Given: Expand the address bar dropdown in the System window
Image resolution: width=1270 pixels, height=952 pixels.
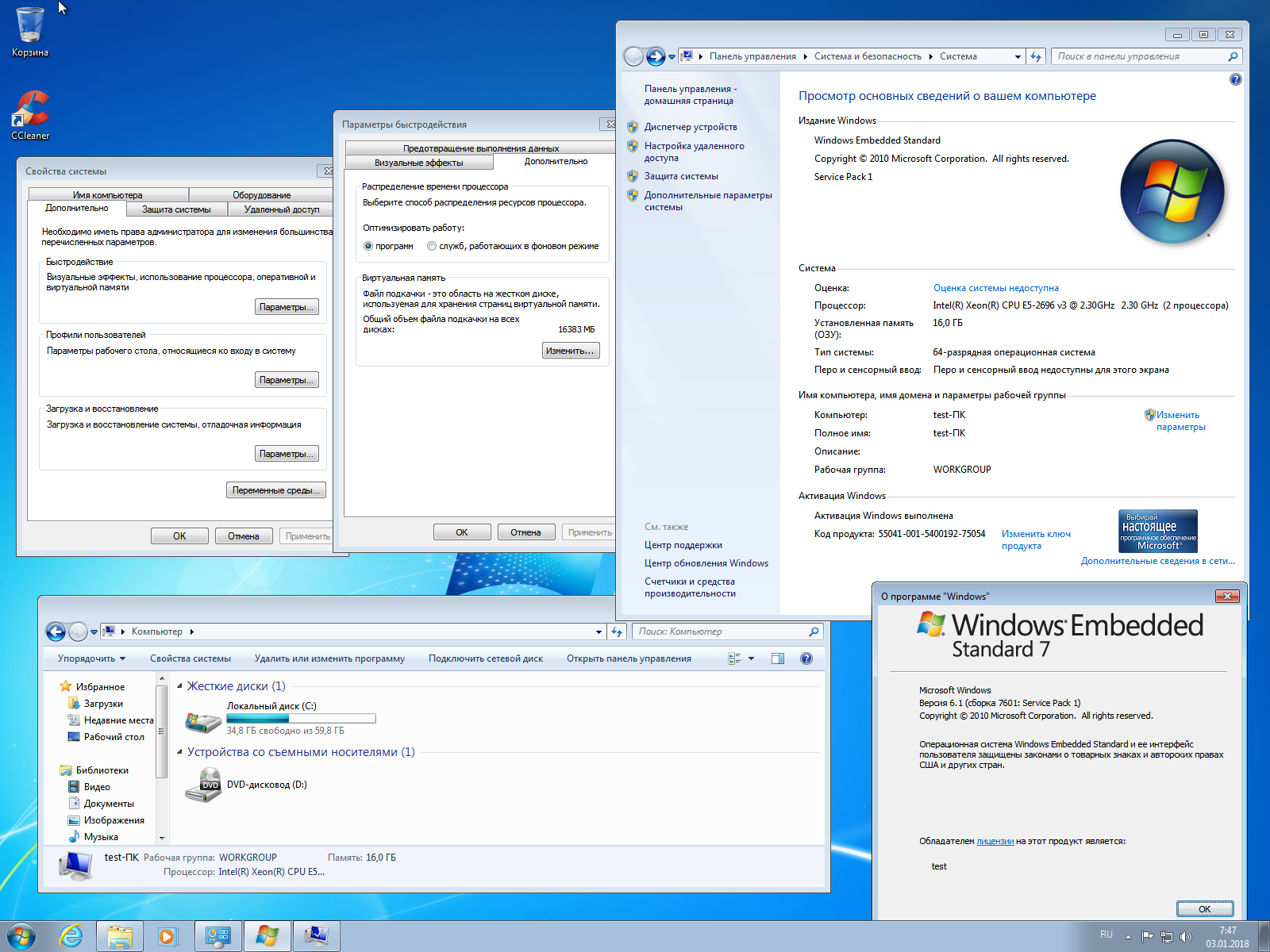Looking at the screenshot, I should coord(1018,56).
